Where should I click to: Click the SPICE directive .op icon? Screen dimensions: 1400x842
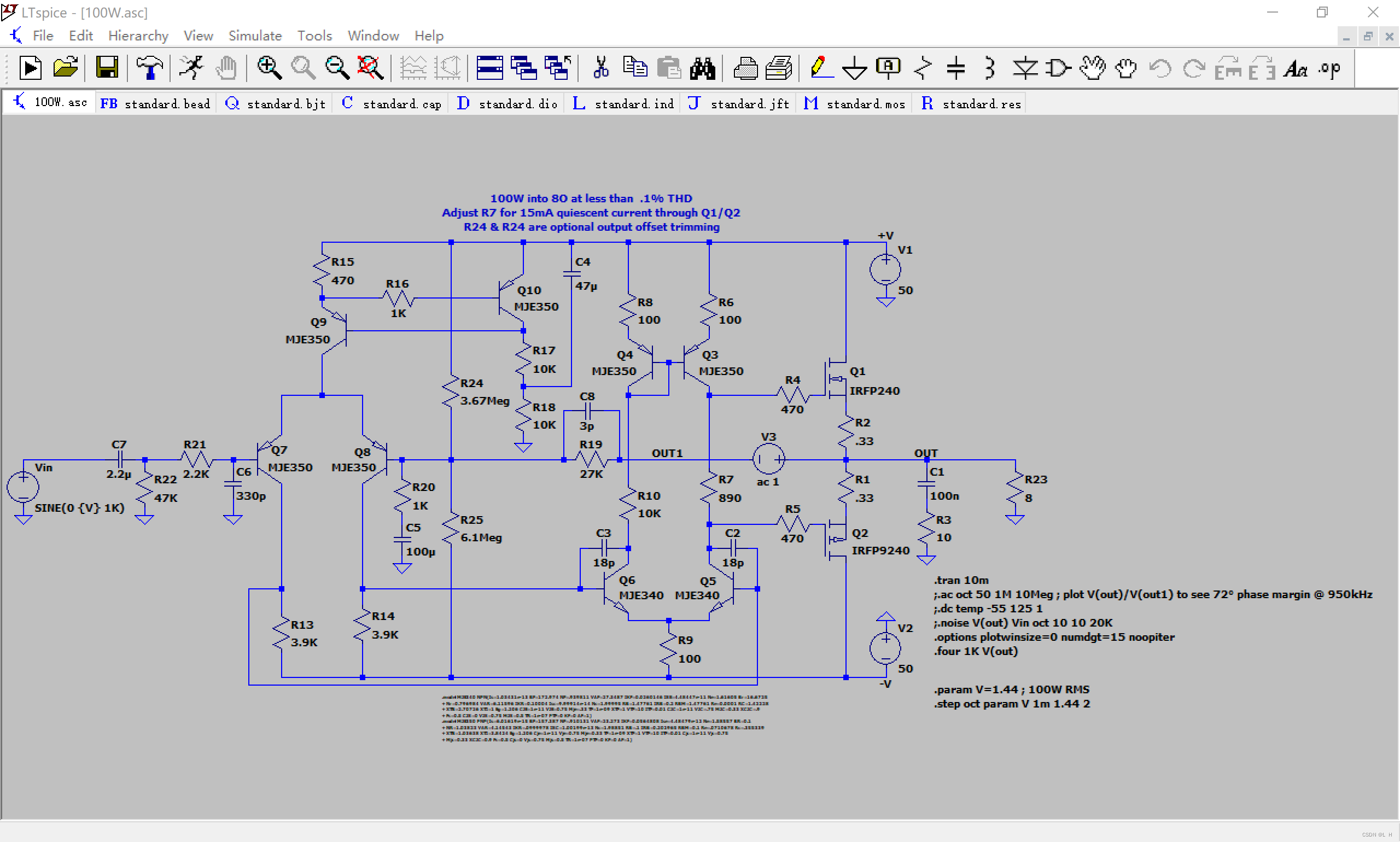pos(1329,68)
